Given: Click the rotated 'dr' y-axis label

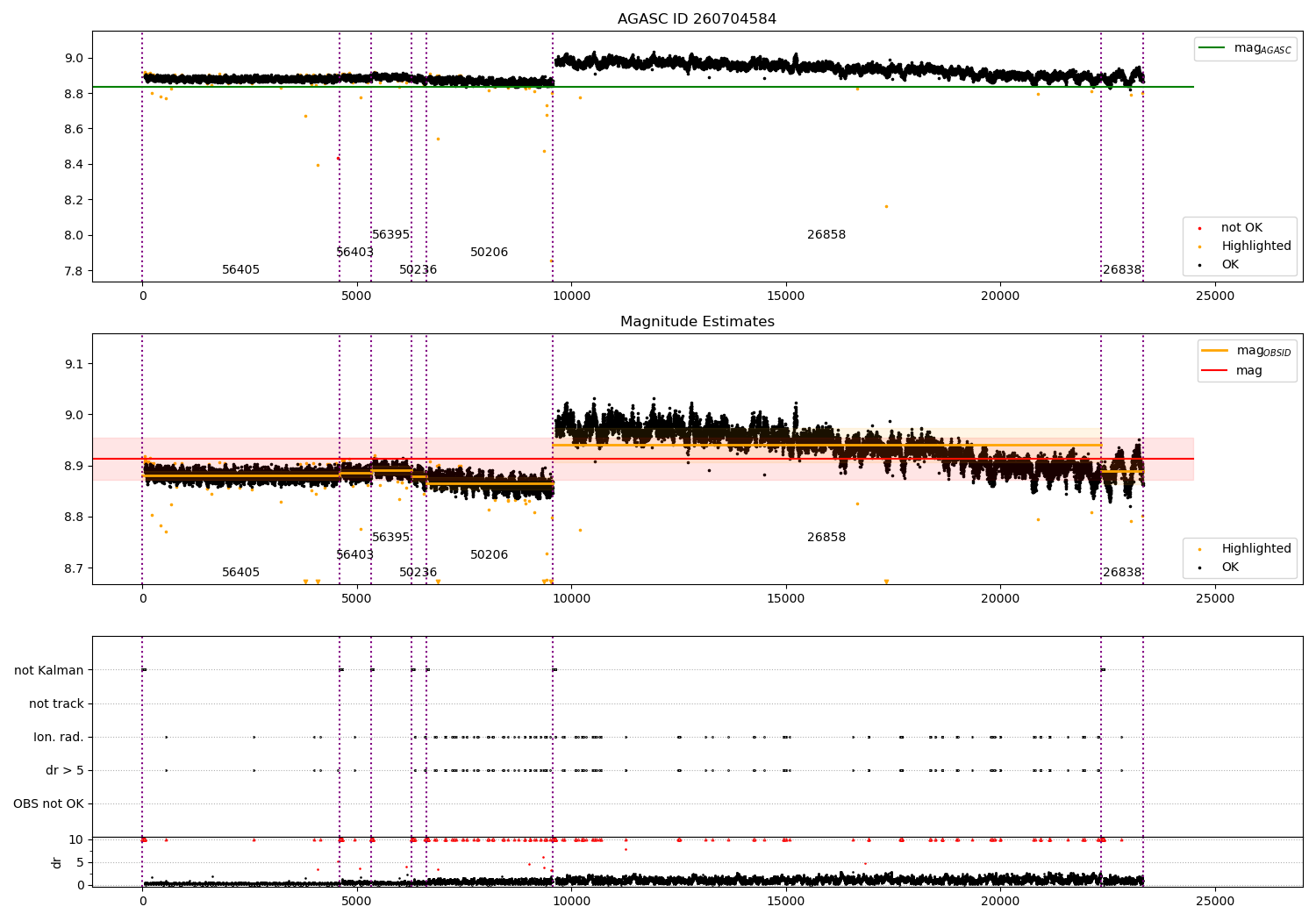Looking at the screenshot, I should tap(57, 862).
